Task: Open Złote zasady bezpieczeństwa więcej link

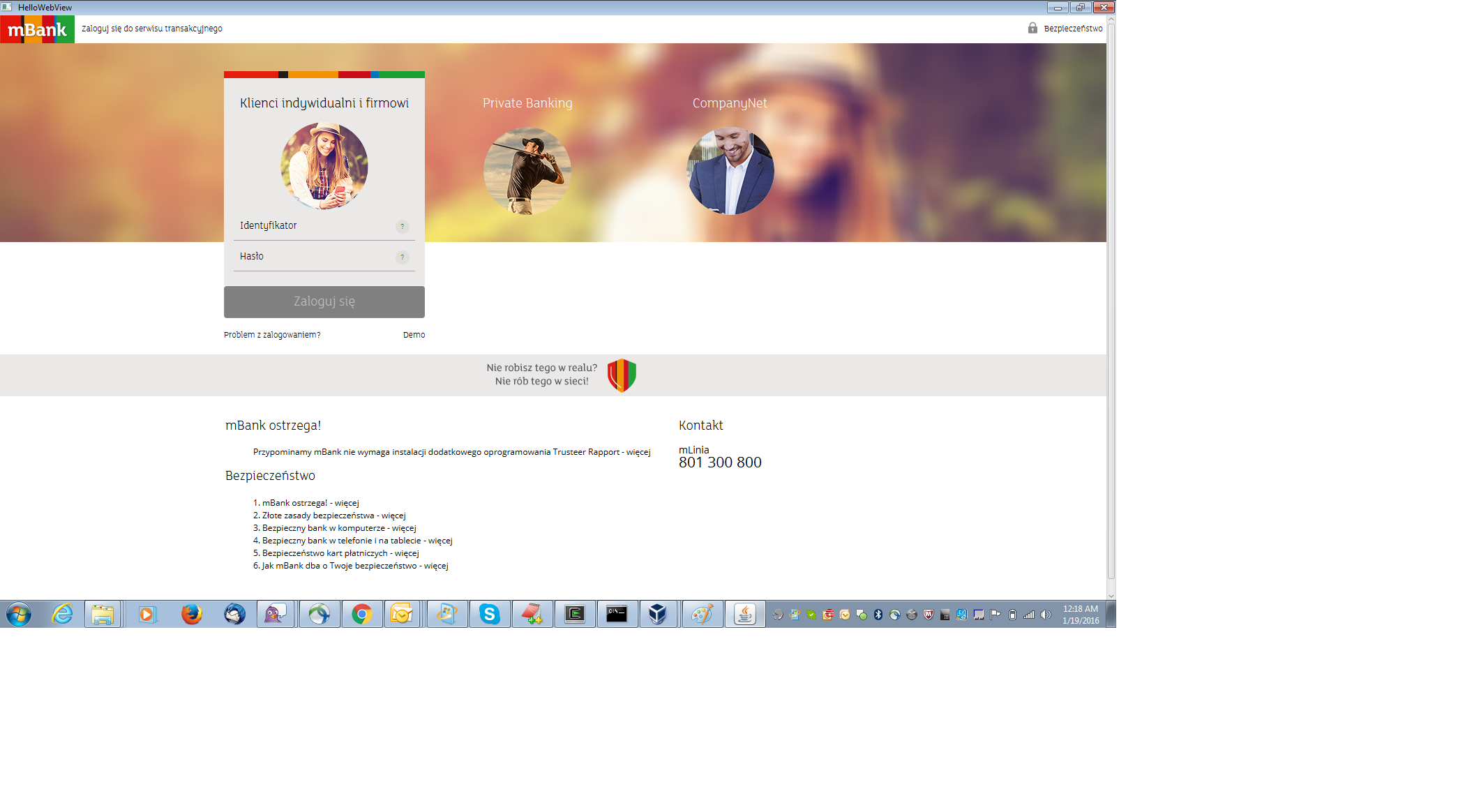Action: coord(393,516)
